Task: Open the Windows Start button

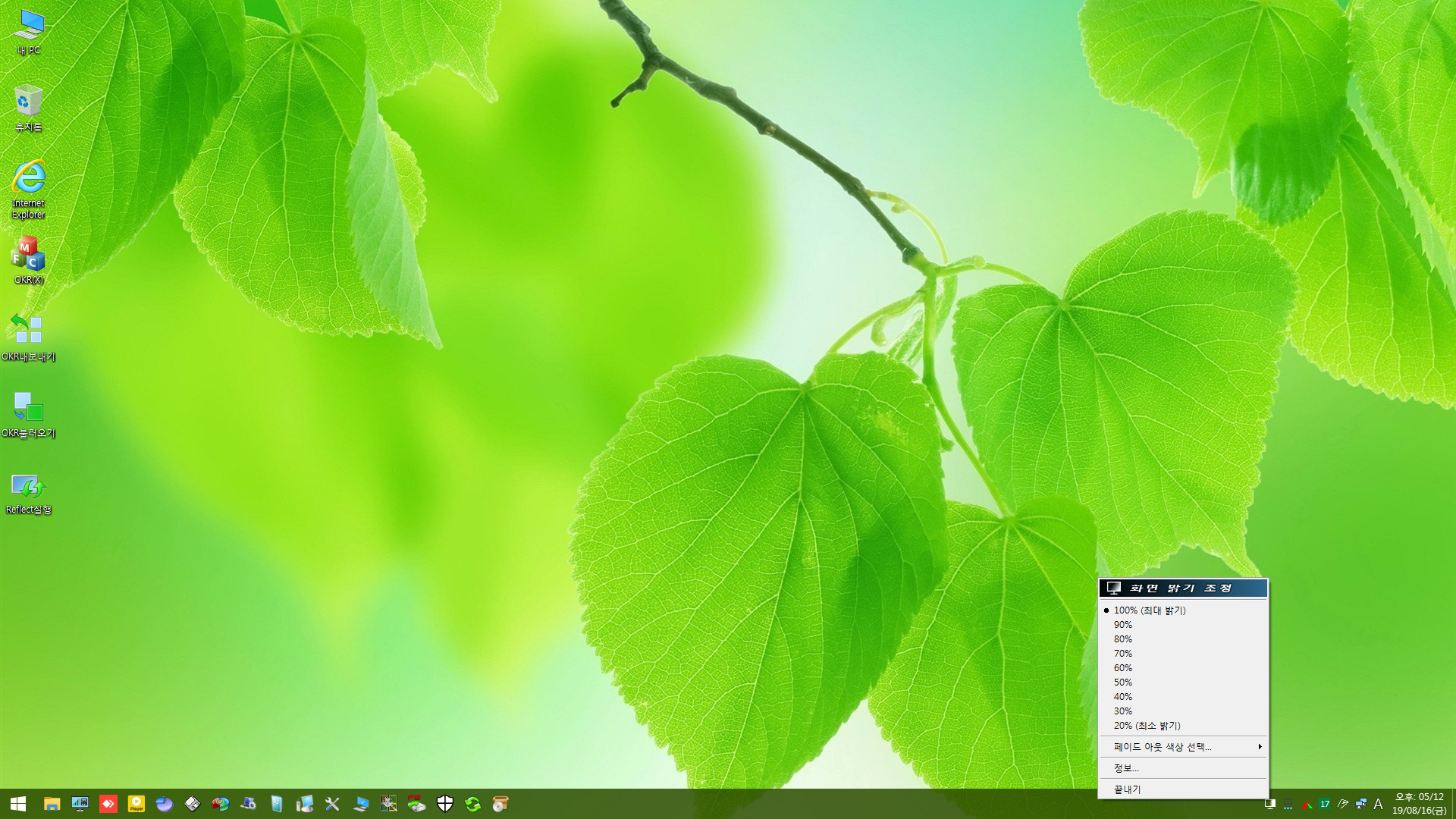Action: 18,804
